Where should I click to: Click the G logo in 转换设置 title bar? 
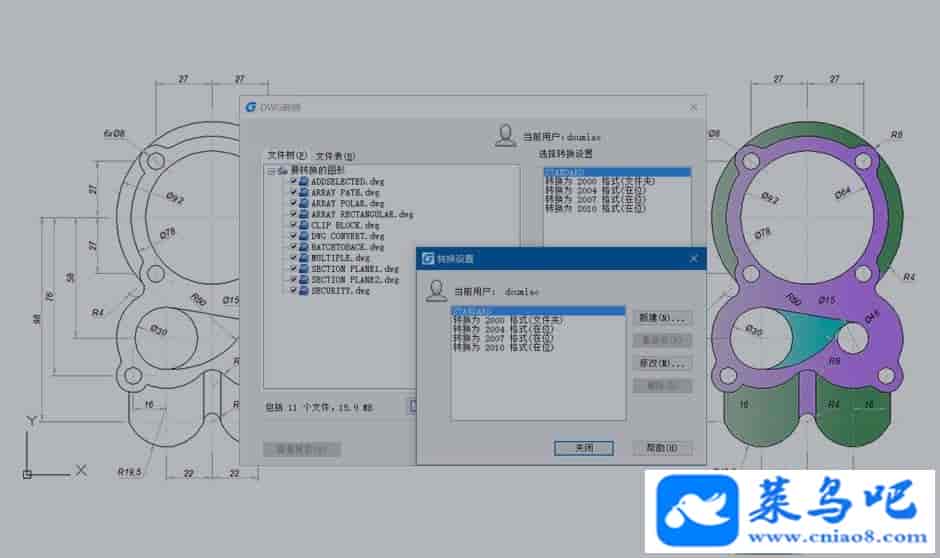427,258
